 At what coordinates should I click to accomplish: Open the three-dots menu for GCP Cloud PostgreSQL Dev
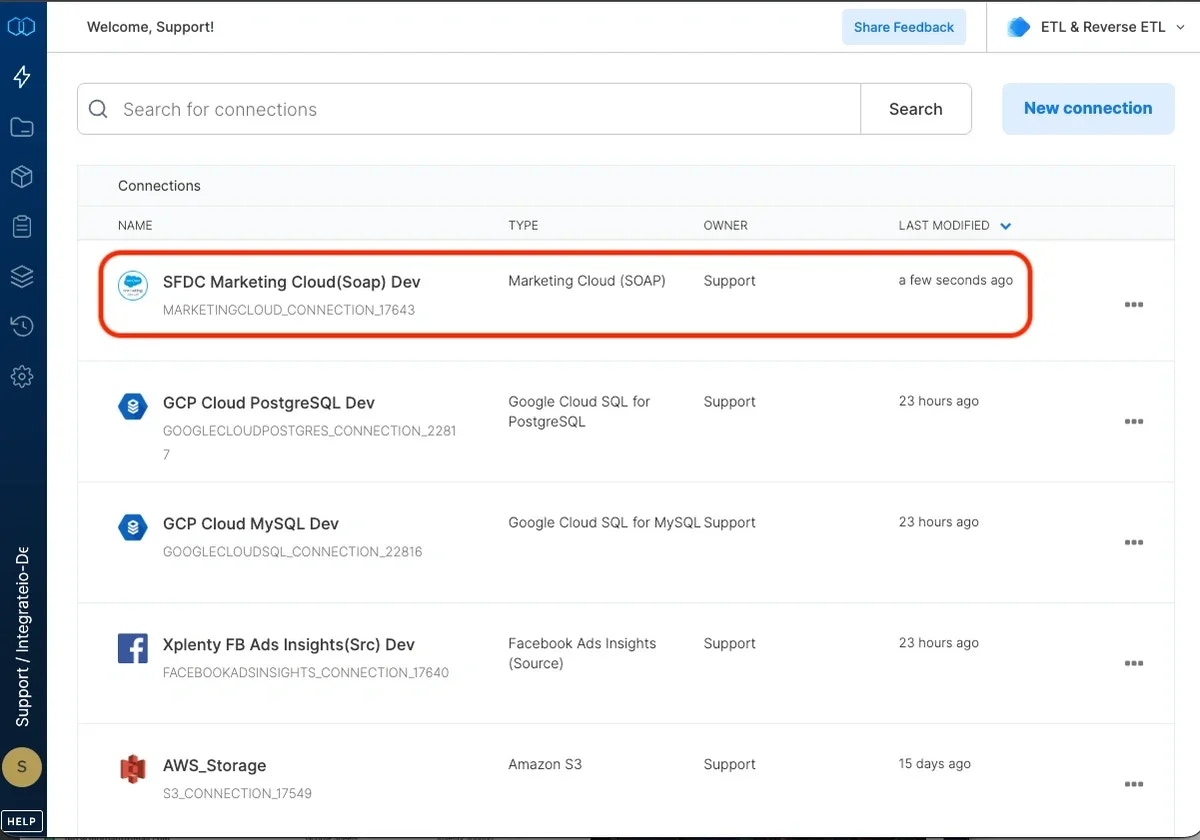tap(1133, 422)
